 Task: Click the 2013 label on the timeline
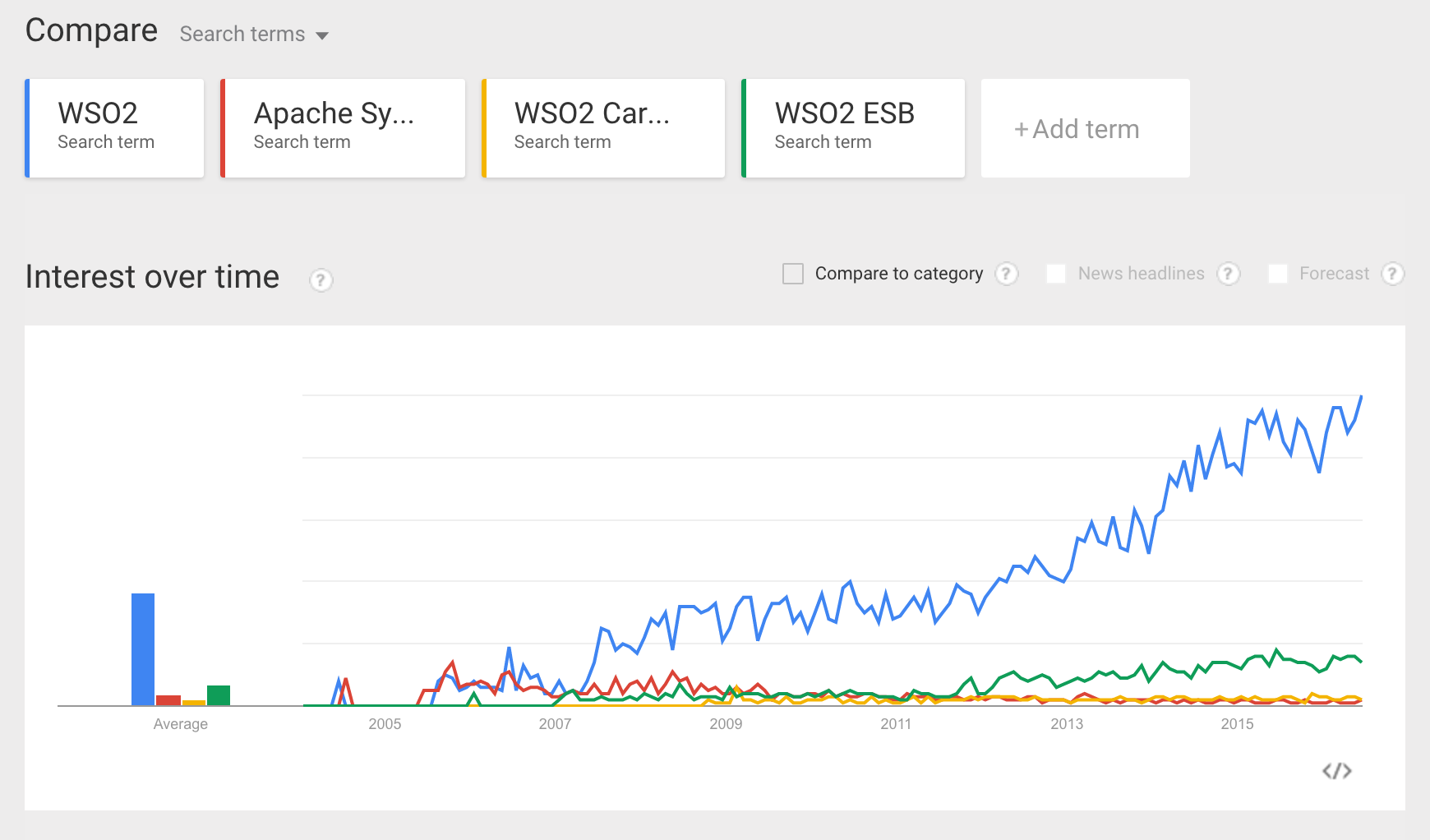pyautogui.click(x=1067, y=724)
